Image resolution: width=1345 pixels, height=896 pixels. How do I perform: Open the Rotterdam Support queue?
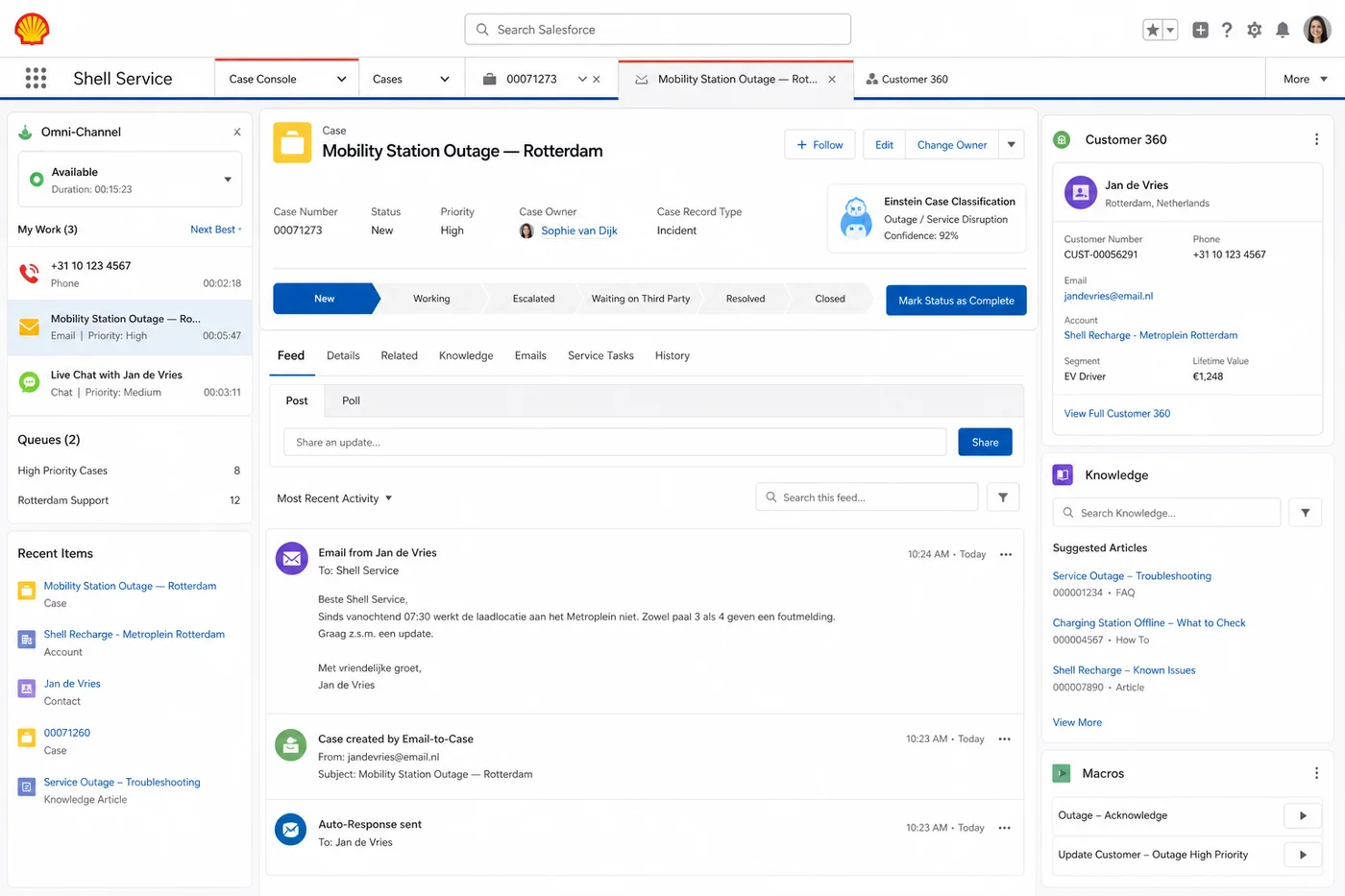click(129, 500)
